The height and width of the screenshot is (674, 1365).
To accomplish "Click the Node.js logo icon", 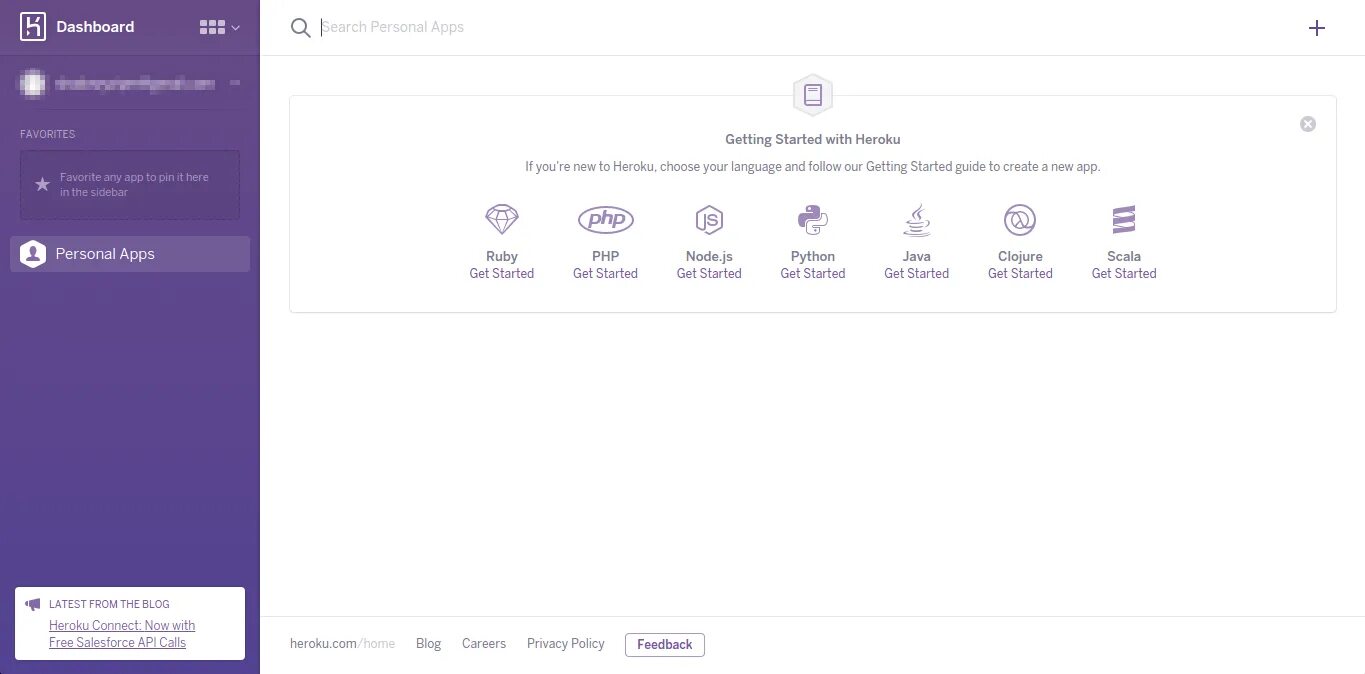I will click(x=709, y=219).
